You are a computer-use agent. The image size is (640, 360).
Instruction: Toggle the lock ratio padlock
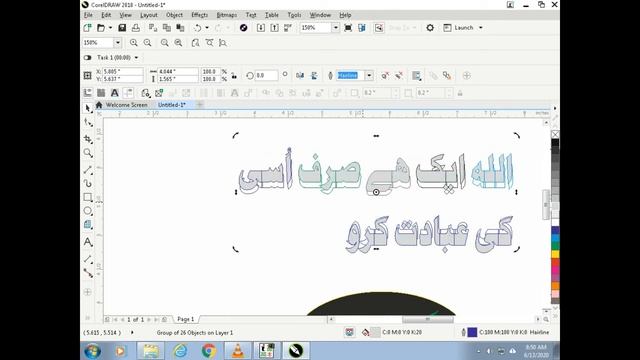pos(234,76)
